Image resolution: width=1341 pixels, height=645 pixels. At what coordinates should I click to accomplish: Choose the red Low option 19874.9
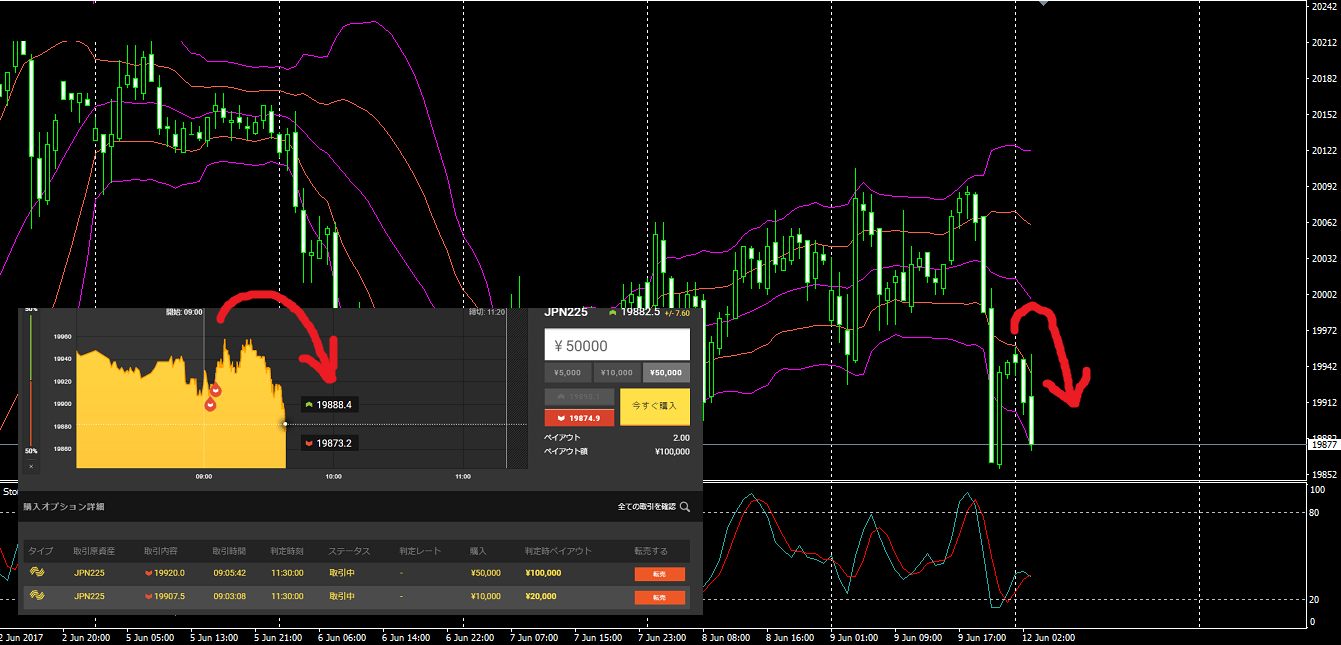(x=579, y=418)
